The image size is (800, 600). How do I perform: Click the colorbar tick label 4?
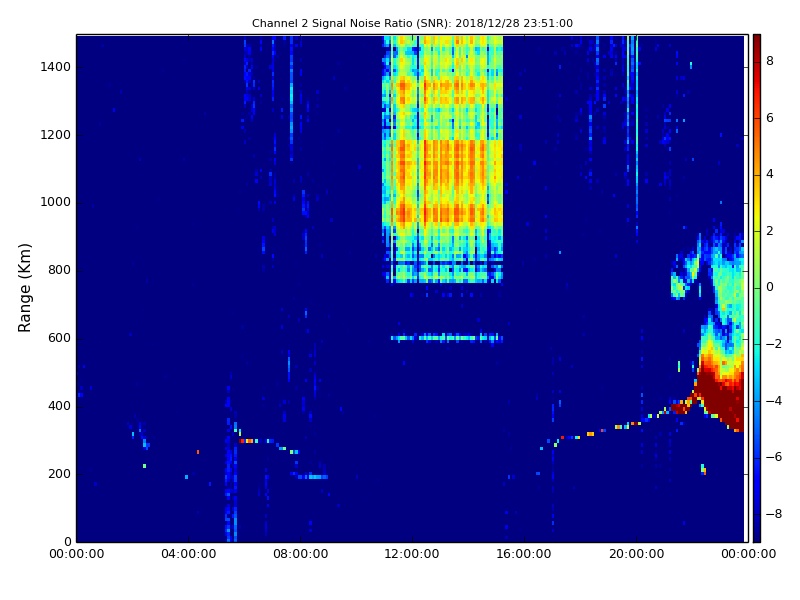(770, 174)
